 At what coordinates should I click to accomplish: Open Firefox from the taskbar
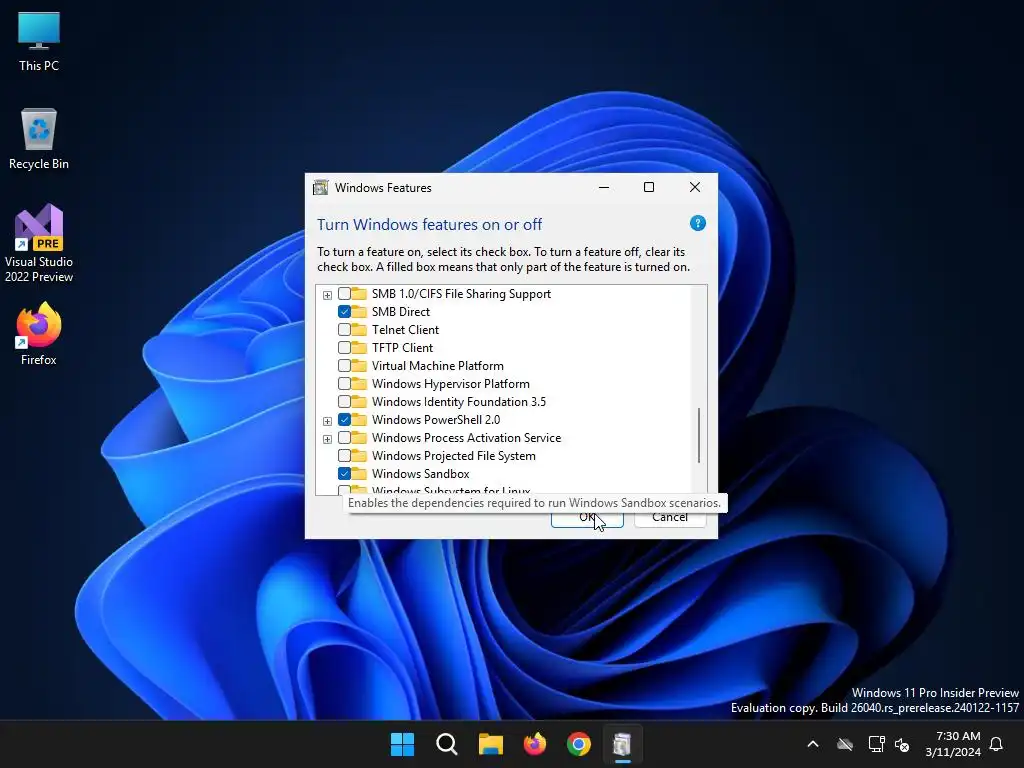(535, 744)
